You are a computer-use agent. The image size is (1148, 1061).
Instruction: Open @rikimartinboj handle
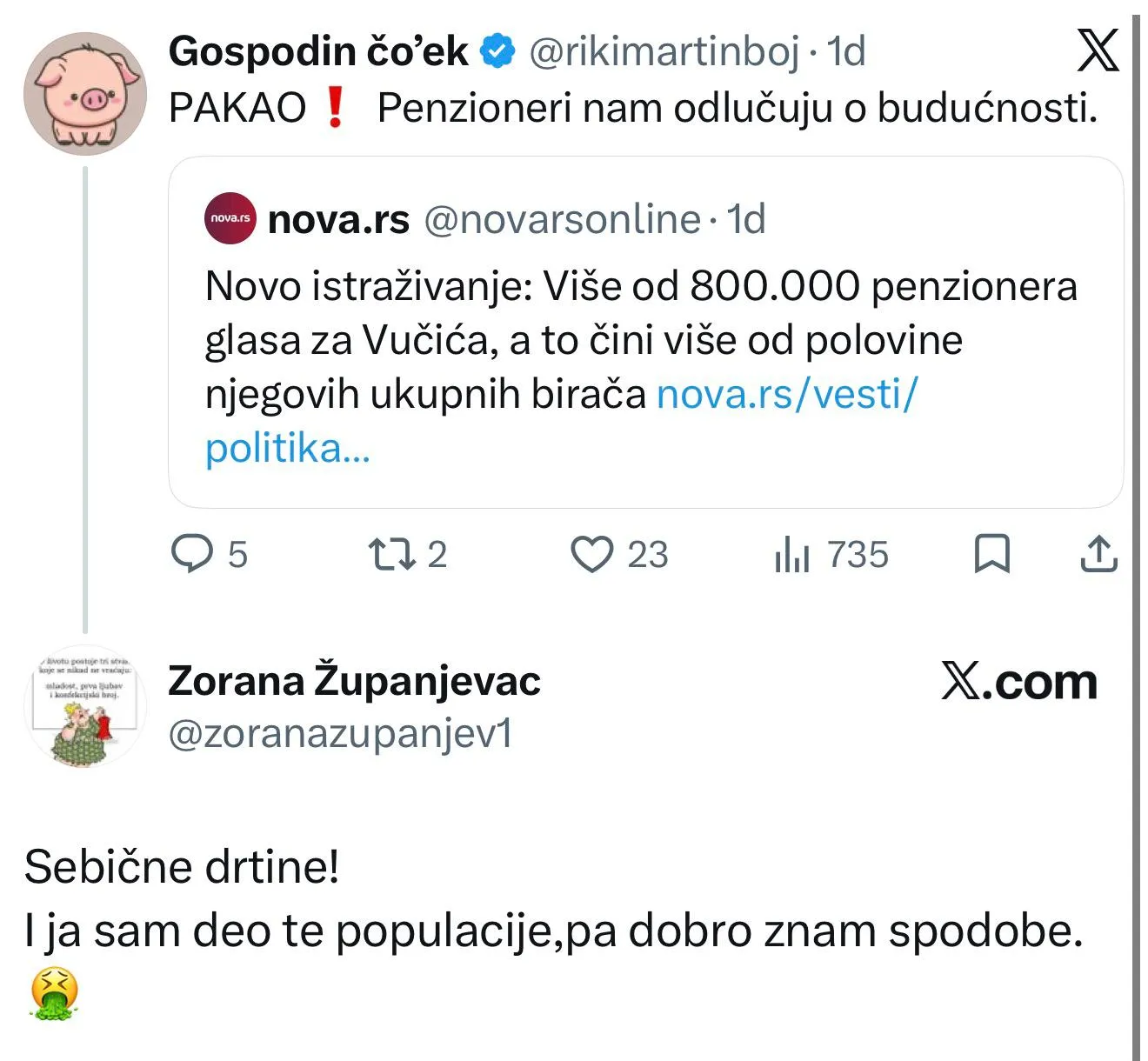click(664, 51)
